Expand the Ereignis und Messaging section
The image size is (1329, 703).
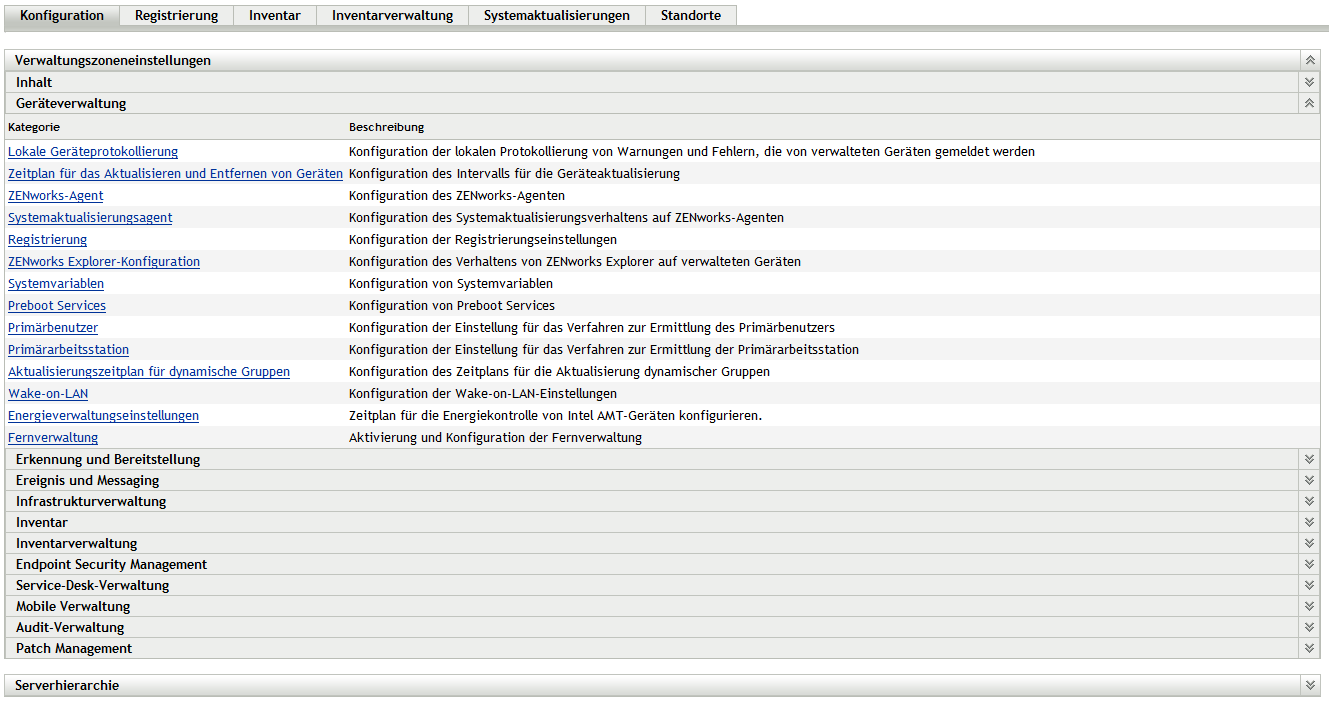click(1309, 480)
